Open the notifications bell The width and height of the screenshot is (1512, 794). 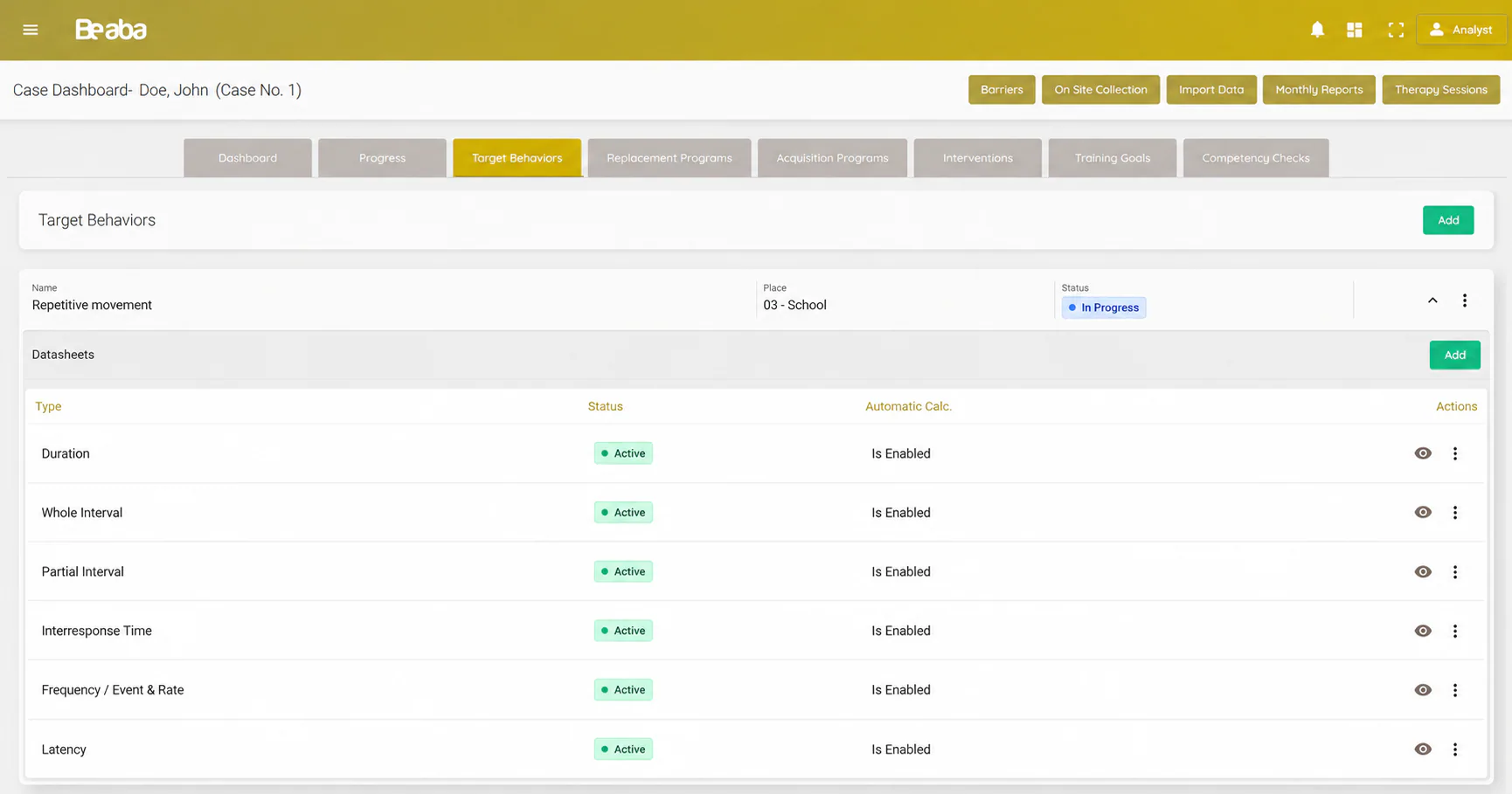tap(1317, 30)
